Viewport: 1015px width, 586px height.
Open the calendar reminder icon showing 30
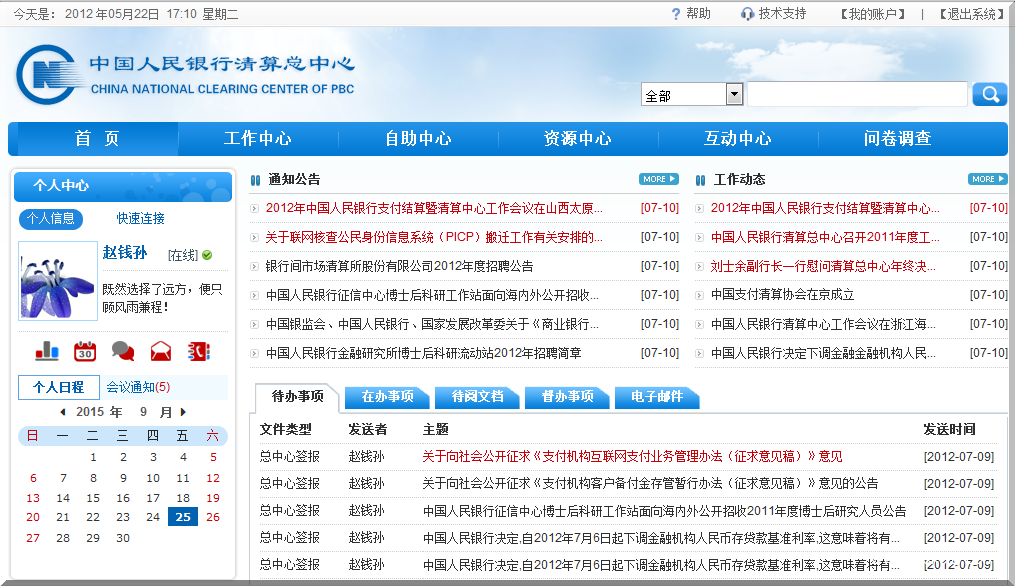pyautogui.click(x=85, y=352)
